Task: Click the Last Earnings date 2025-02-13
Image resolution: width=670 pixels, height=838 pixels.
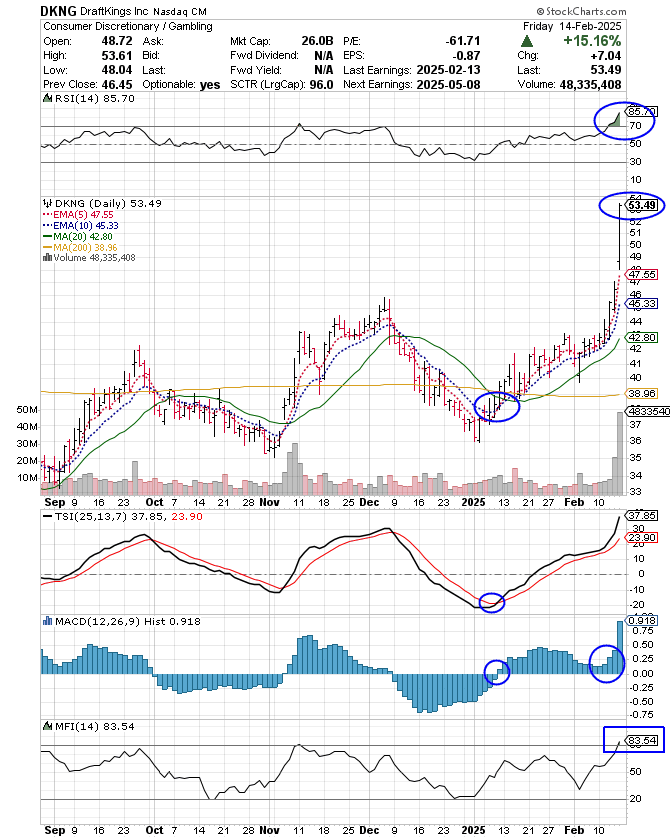Action: 448,70
